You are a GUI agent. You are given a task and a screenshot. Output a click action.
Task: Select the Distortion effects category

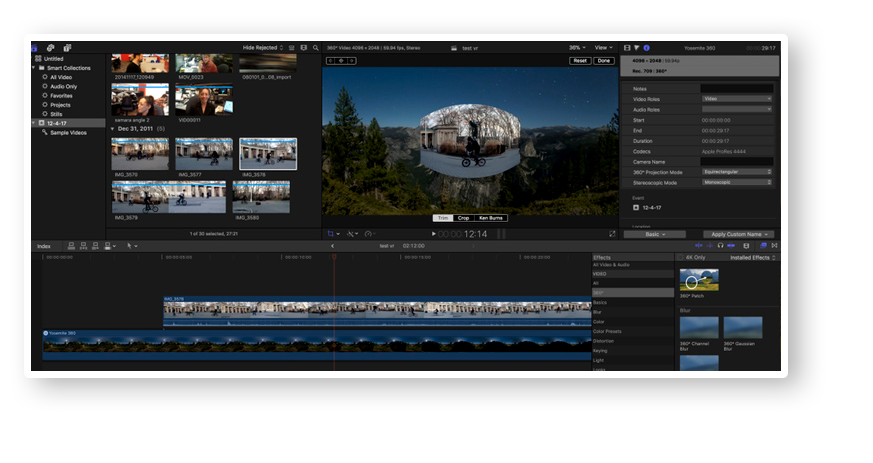pos(605,341)
